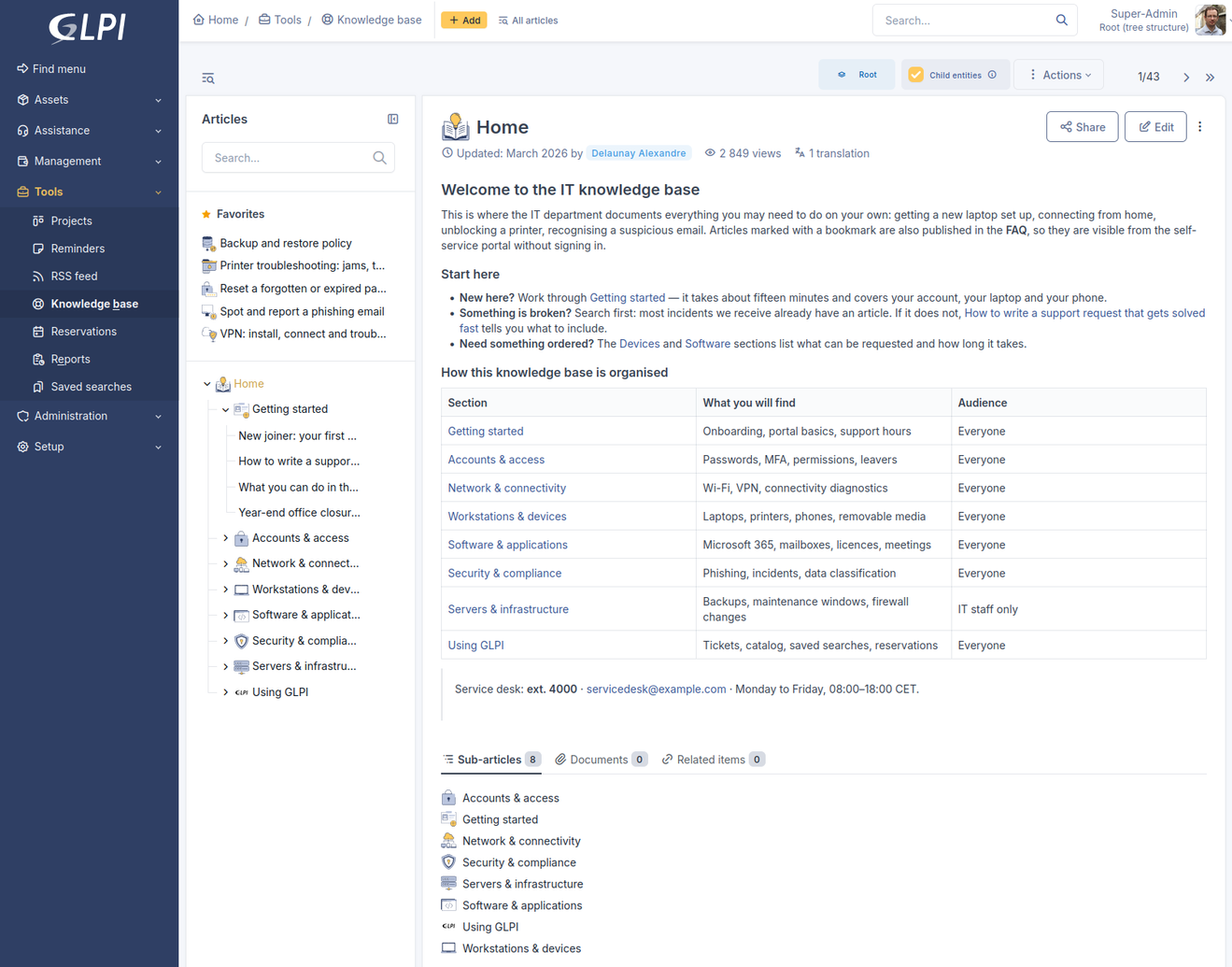Image resolution: width=1232 pixels, height=967 pixels.
Task: Click the global search magnifier icon
Action: [x=1062, y=20]
